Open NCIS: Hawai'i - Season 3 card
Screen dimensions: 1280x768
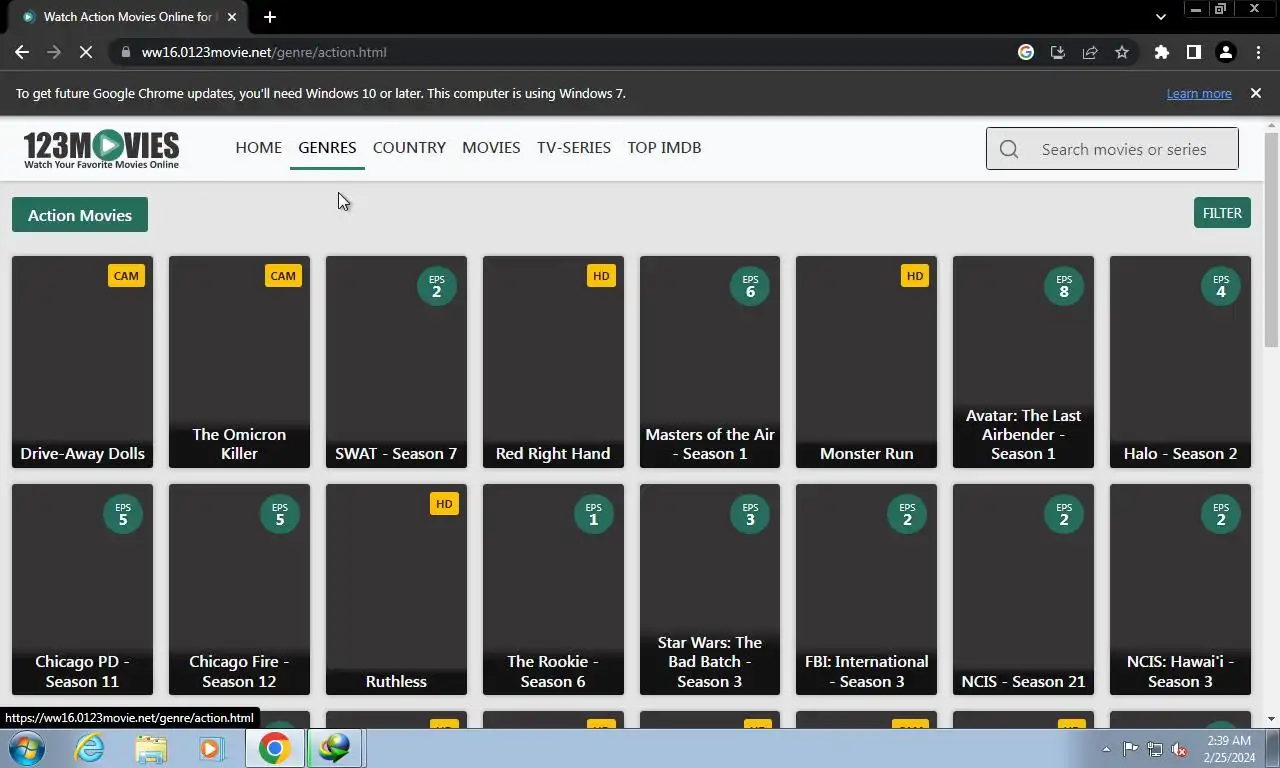(x=1180, y=590)
